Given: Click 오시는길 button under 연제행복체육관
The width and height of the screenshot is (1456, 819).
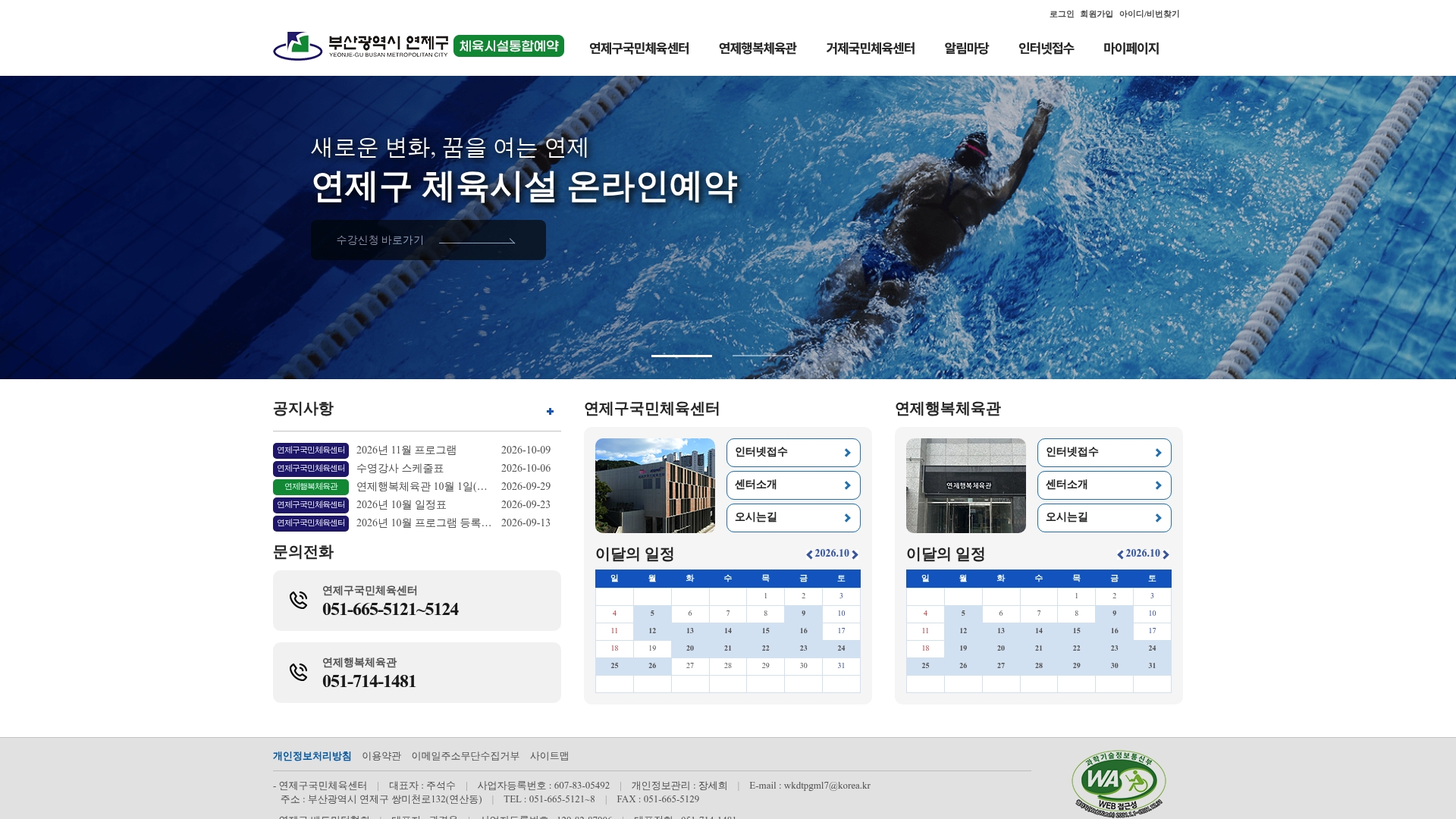Looking at the screenshot, I should (1104, 518).
